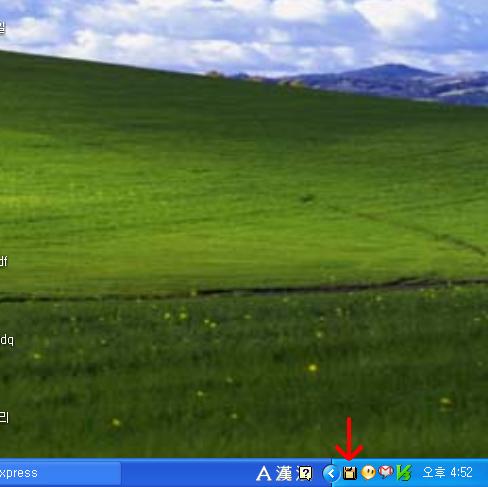Open the Gmail notifier tray icon
This screenshot has width=488, height=487.
coord(386,472)
